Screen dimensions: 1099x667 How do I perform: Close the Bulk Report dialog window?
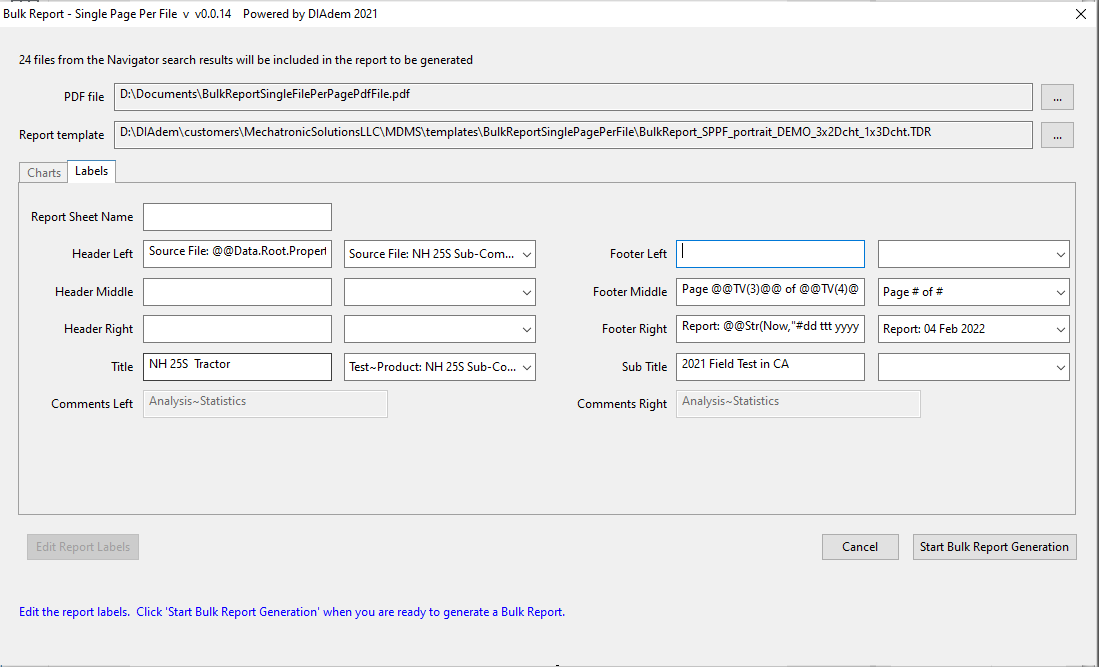tap(1079, 14)
